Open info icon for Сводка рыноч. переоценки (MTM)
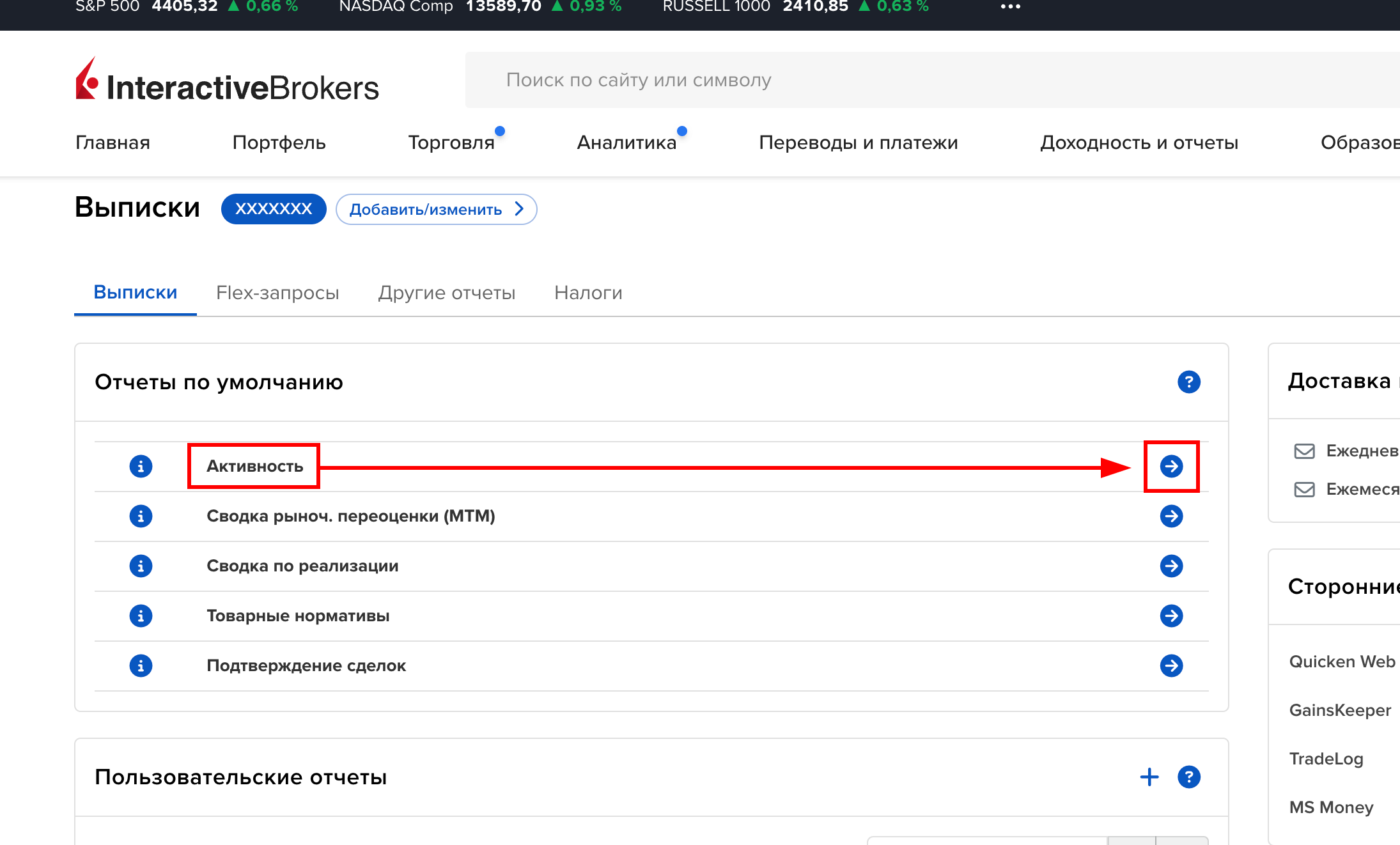 click(x=141, y=516)
